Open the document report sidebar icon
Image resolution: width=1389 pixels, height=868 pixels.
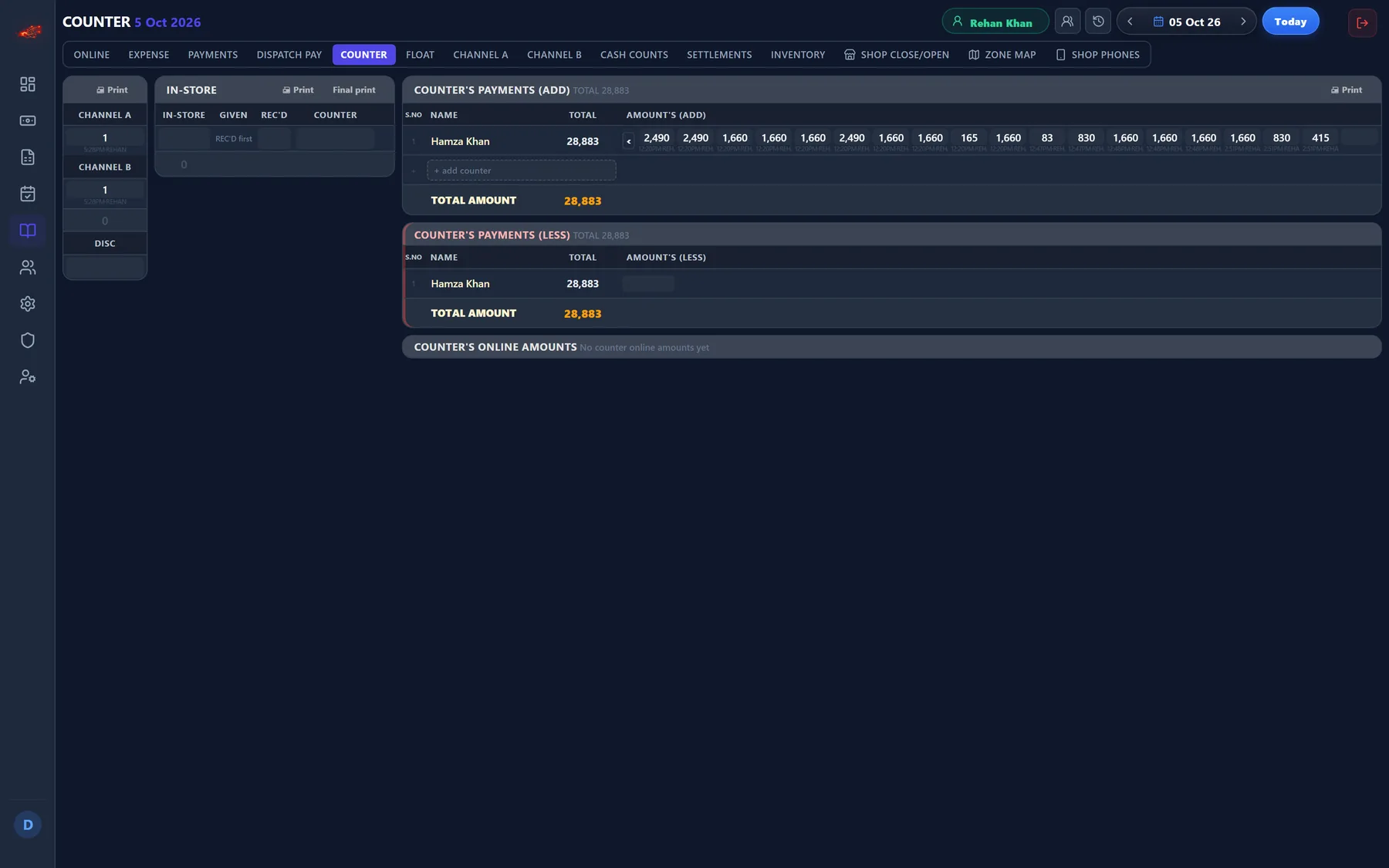point(28,157)
